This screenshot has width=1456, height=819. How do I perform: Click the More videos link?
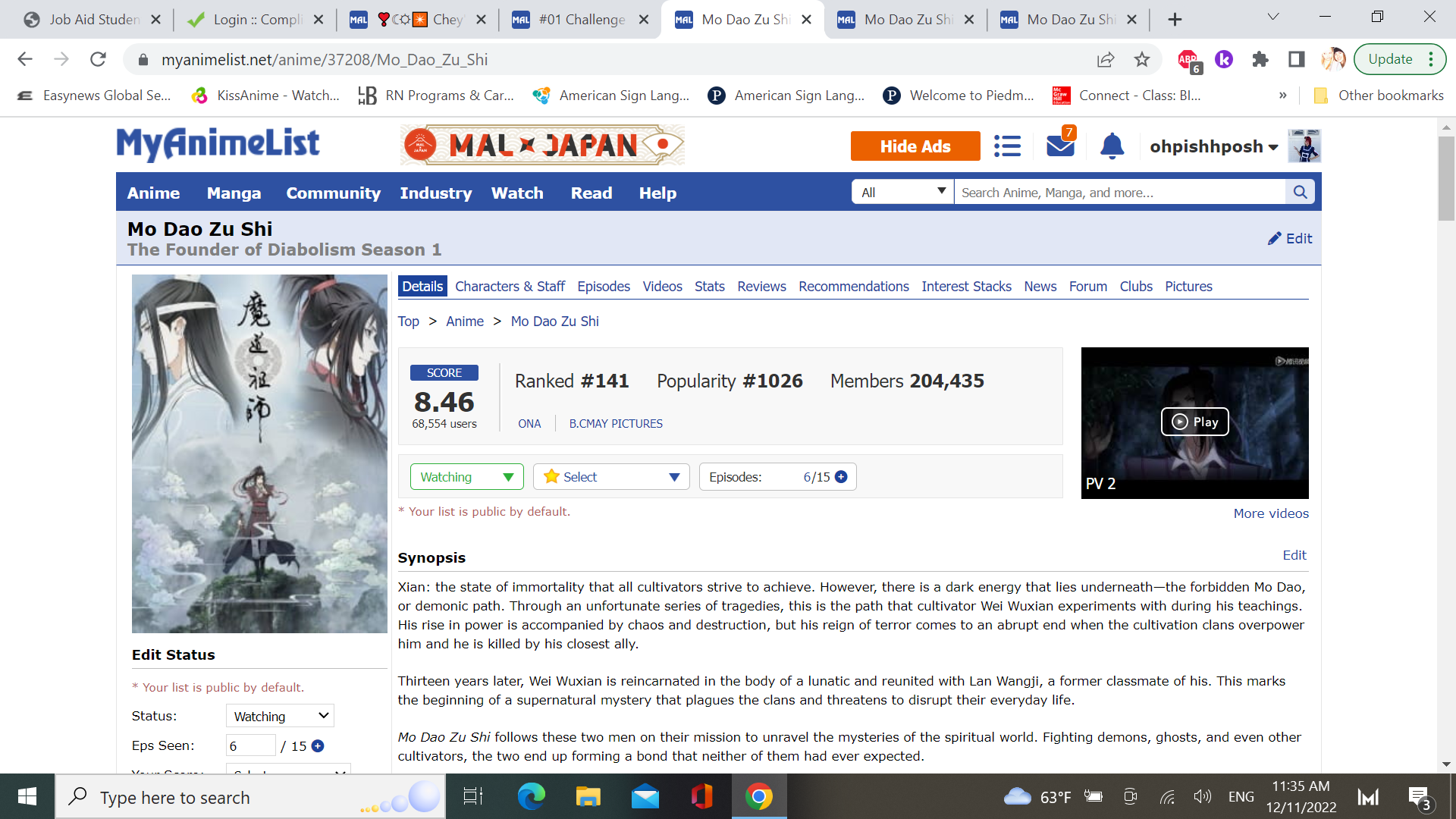point(1271,513)
